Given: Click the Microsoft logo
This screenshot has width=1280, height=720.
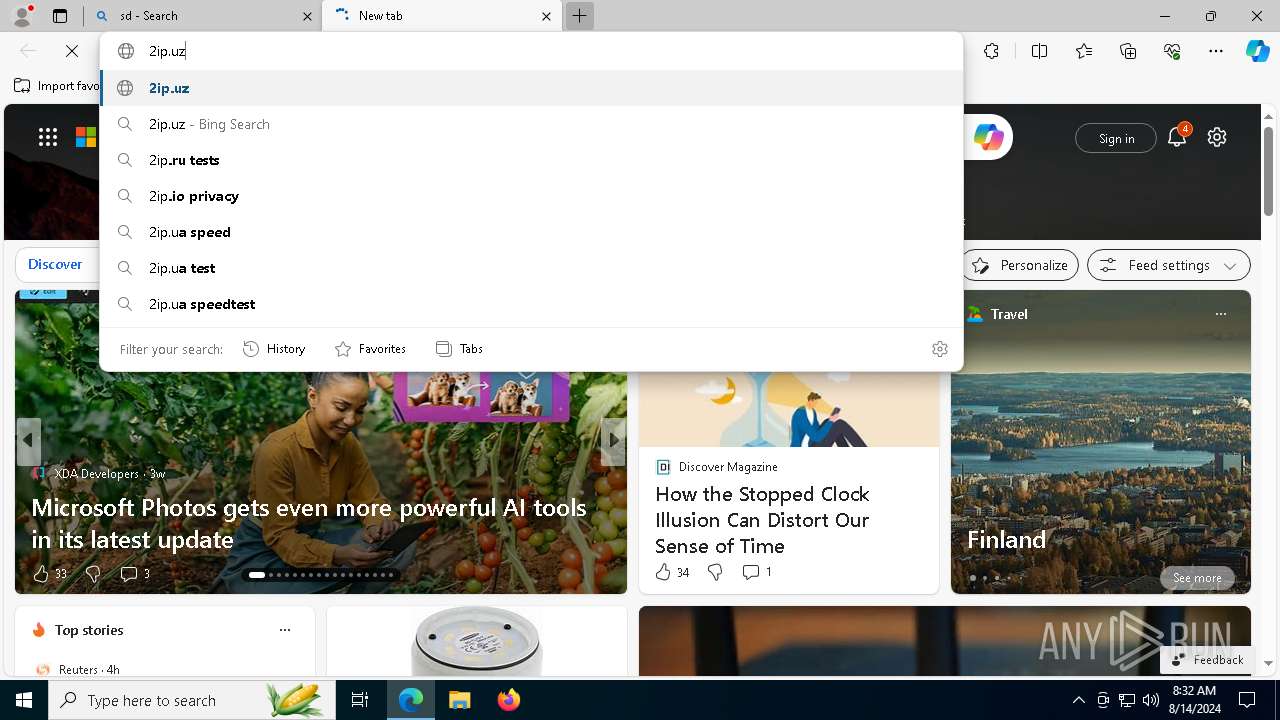Looking at the screenshot, I should 86,137.
